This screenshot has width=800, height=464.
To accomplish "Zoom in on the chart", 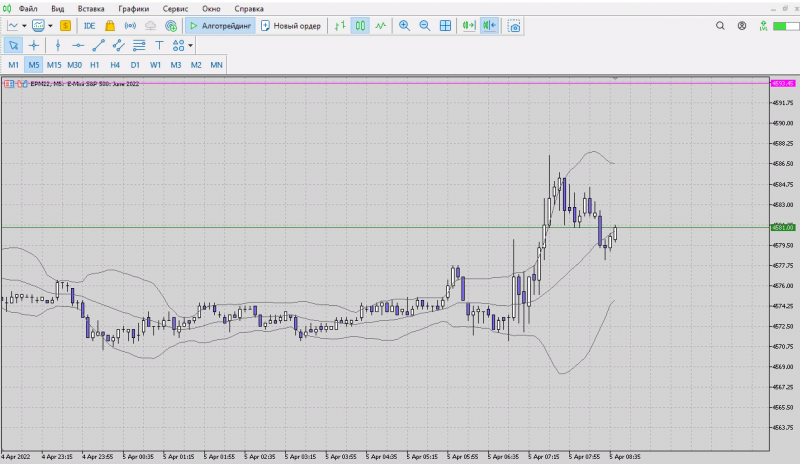I will (x=404, y=26).
